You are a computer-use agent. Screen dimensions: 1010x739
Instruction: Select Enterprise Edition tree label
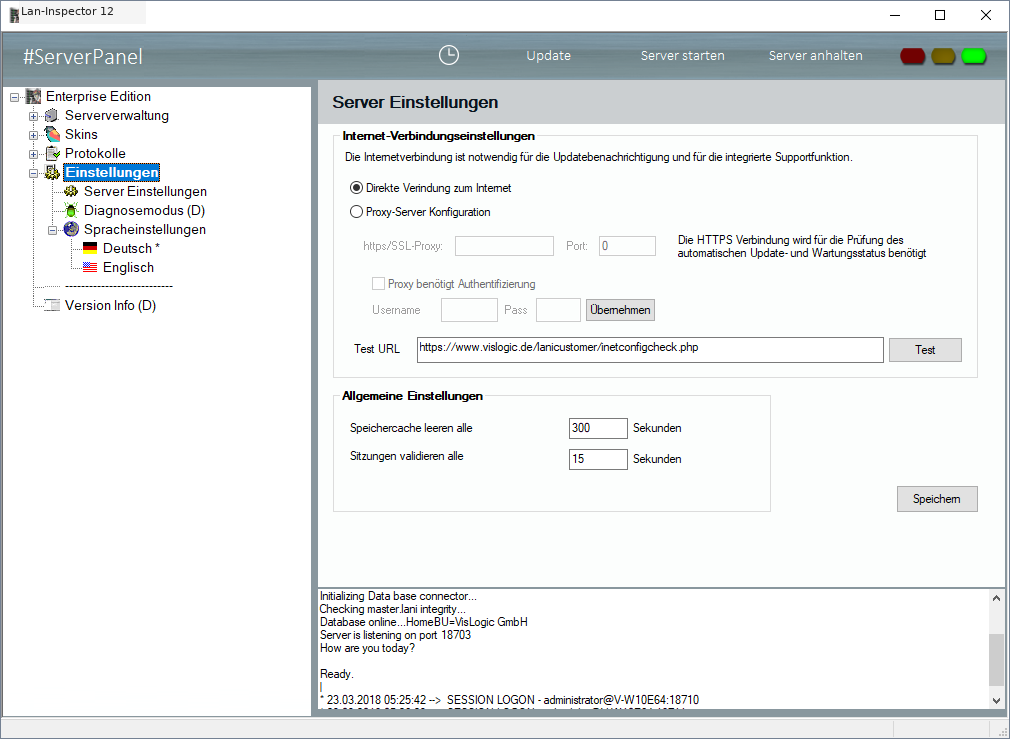coord(99,97)
